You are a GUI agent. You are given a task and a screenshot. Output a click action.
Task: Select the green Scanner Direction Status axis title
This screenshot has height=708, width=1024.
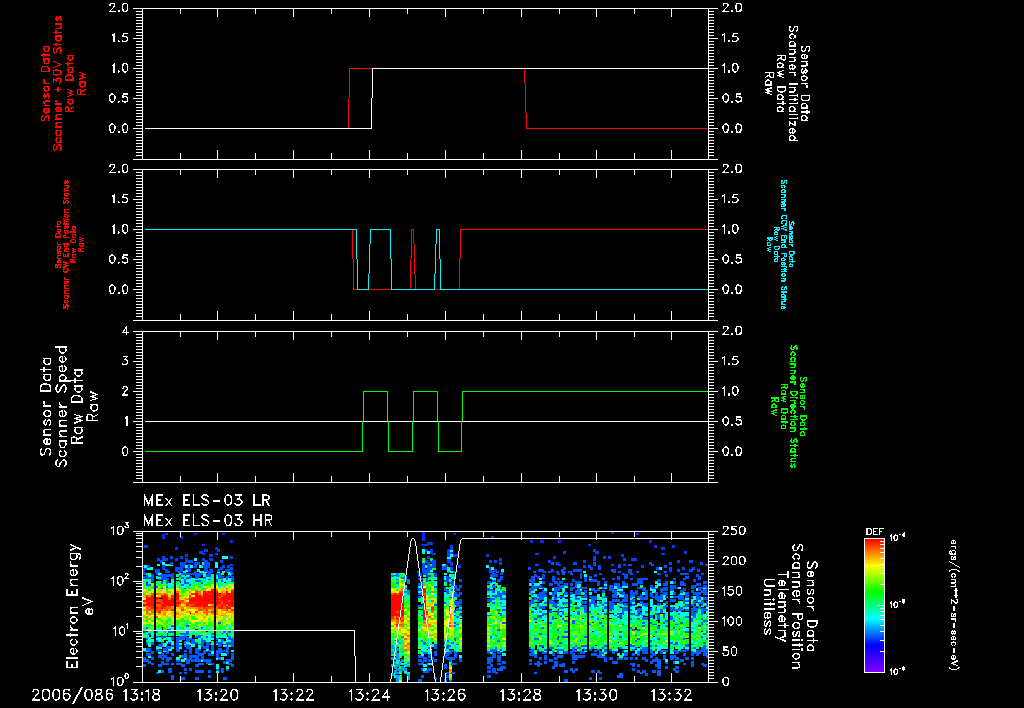click(x=788, y=406)
